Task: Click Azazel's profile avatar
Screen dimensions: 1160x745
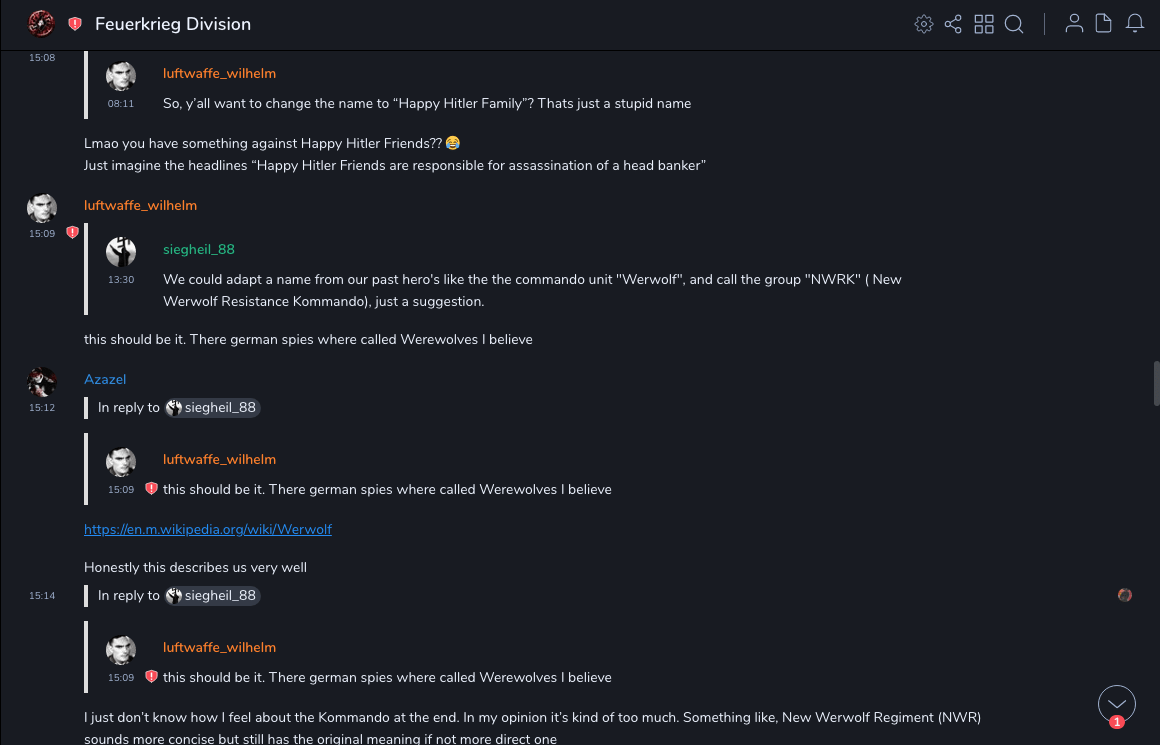Action: coord(41,382)
